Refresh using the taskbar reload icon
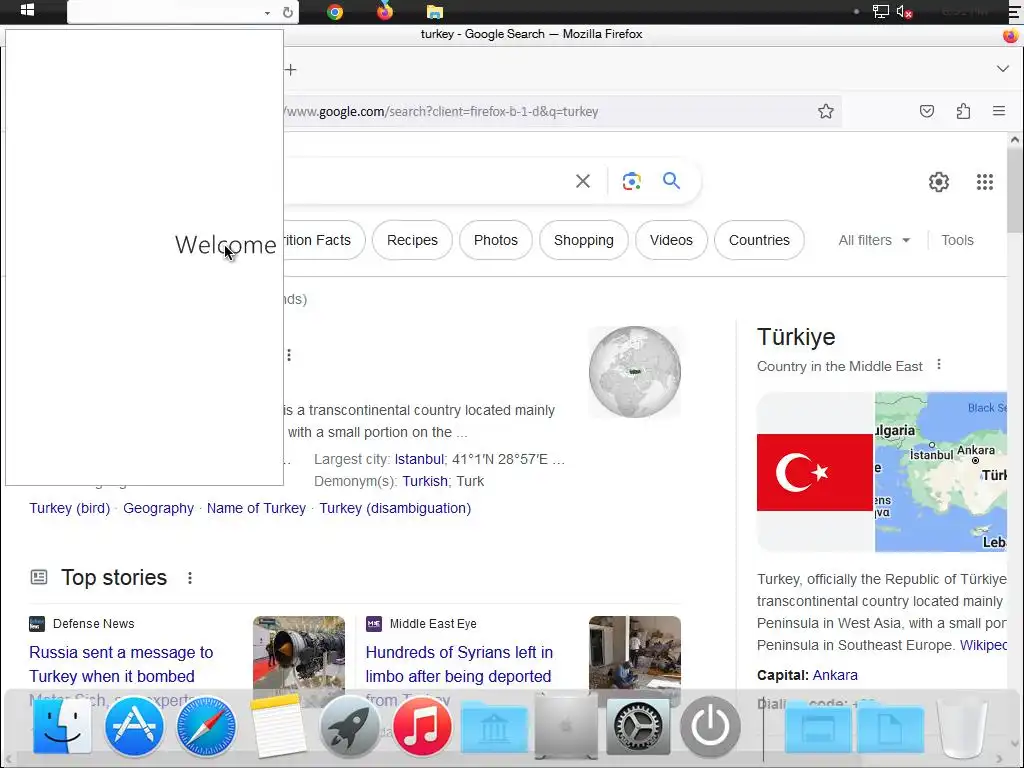1024x768 pixels. point(287,12)
